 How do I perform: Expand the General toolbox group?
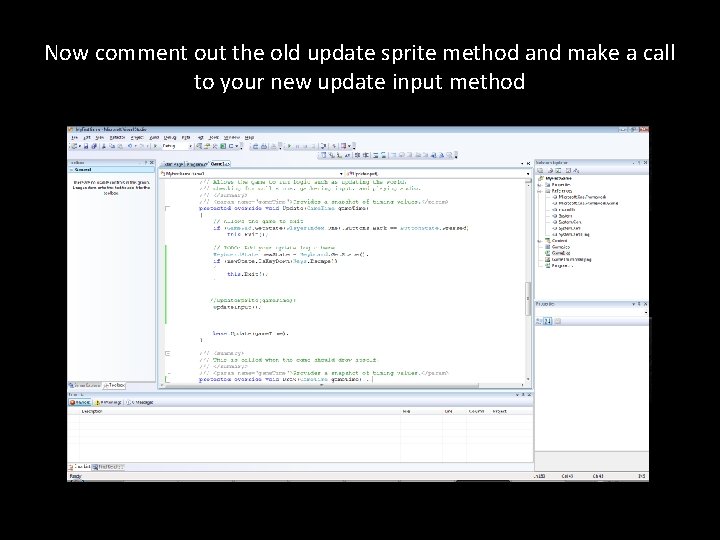coord(112,169)
